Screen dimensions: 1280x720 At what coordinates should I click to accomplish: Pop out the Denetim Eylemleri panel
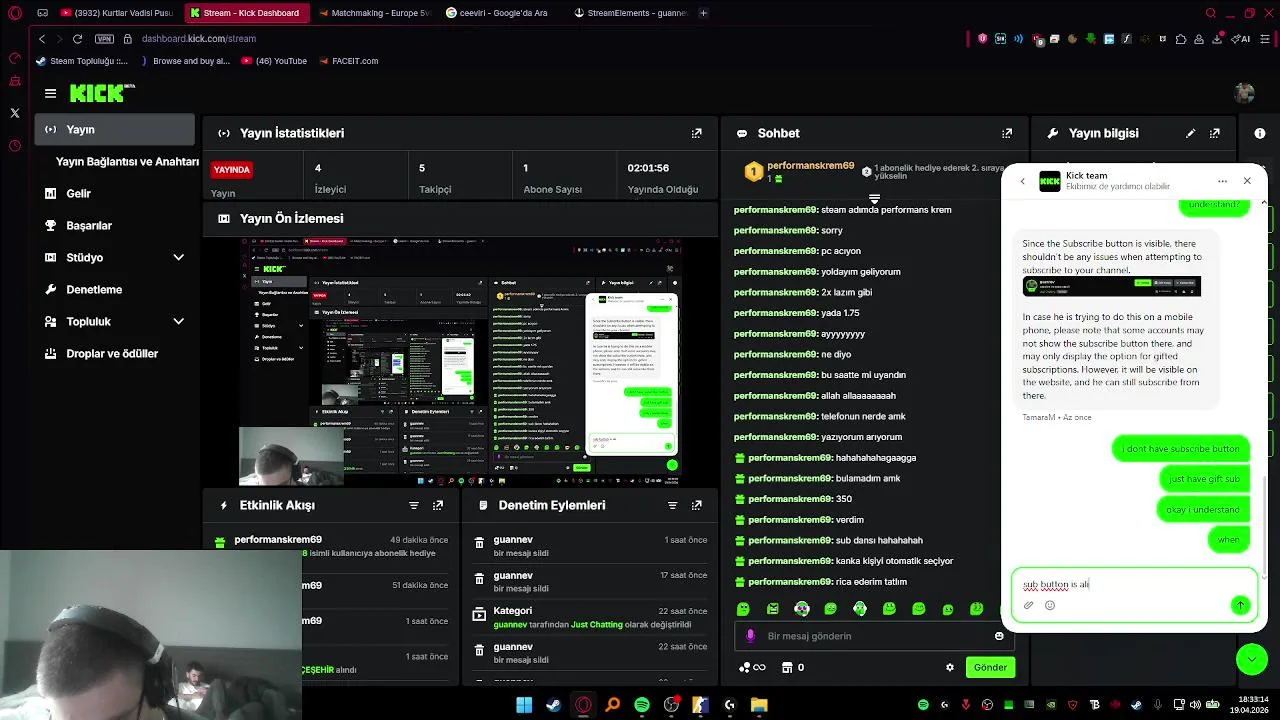(697, 506)
